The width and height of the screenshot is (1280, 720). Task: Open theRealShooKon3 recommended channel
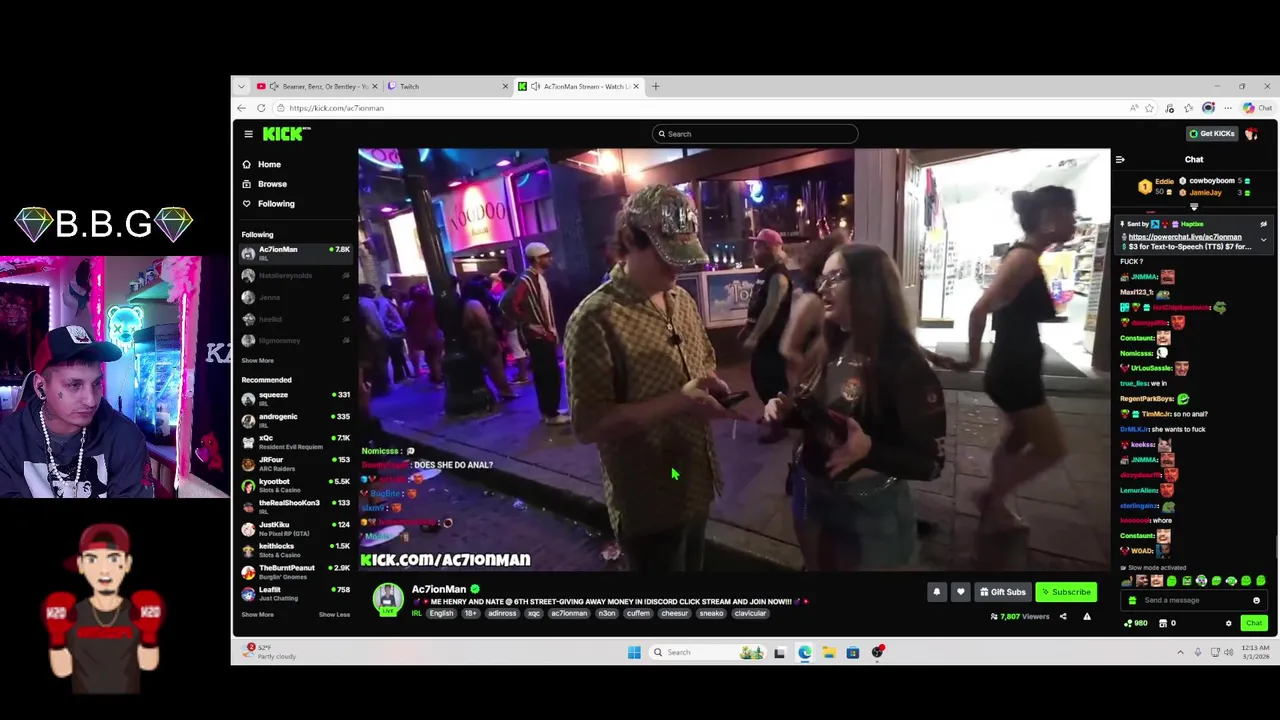296,506
